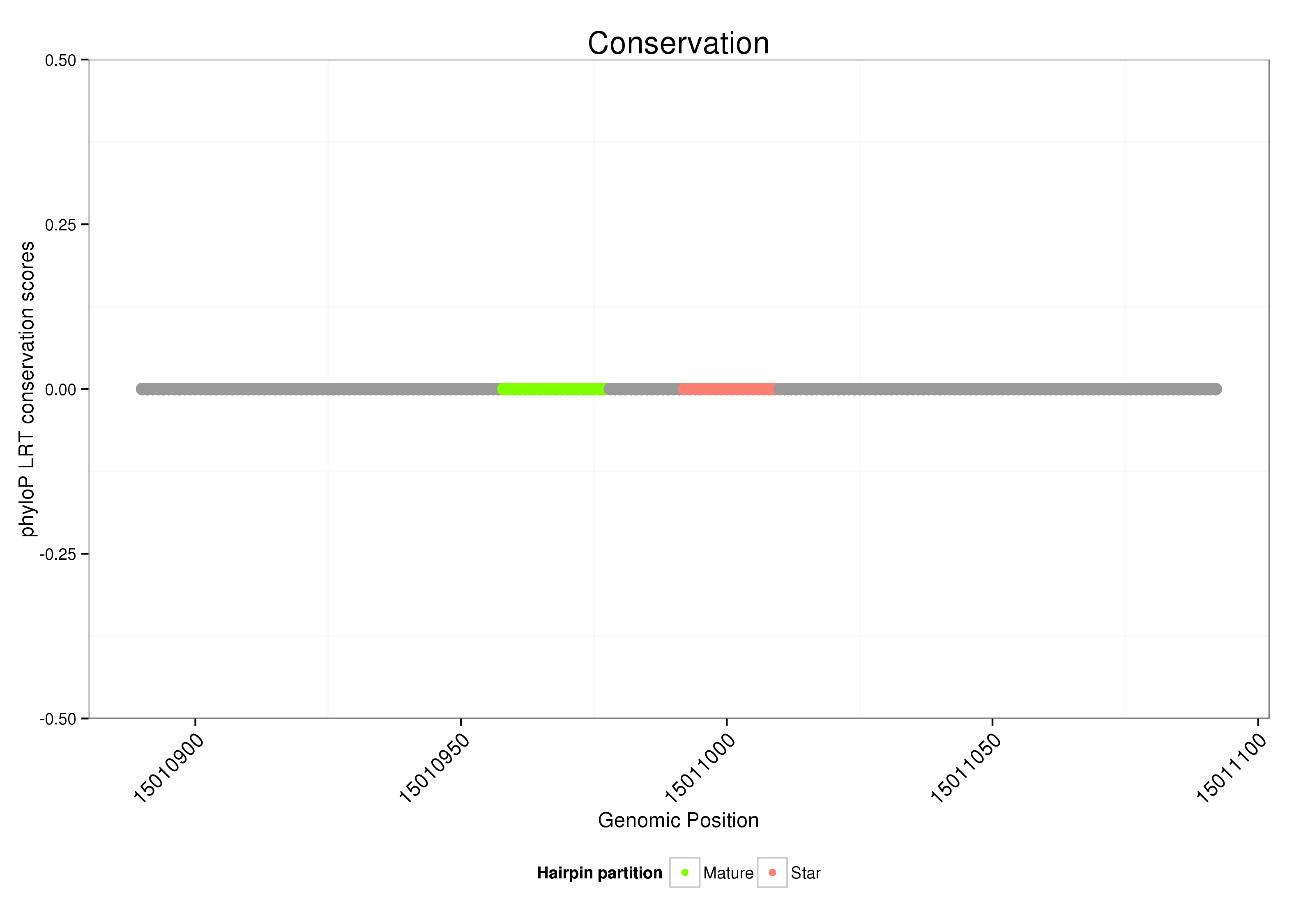This screenshot has width=1294, height=924.
Task: Click the 15011000 x-axis tick label
Action: (700, 767)
